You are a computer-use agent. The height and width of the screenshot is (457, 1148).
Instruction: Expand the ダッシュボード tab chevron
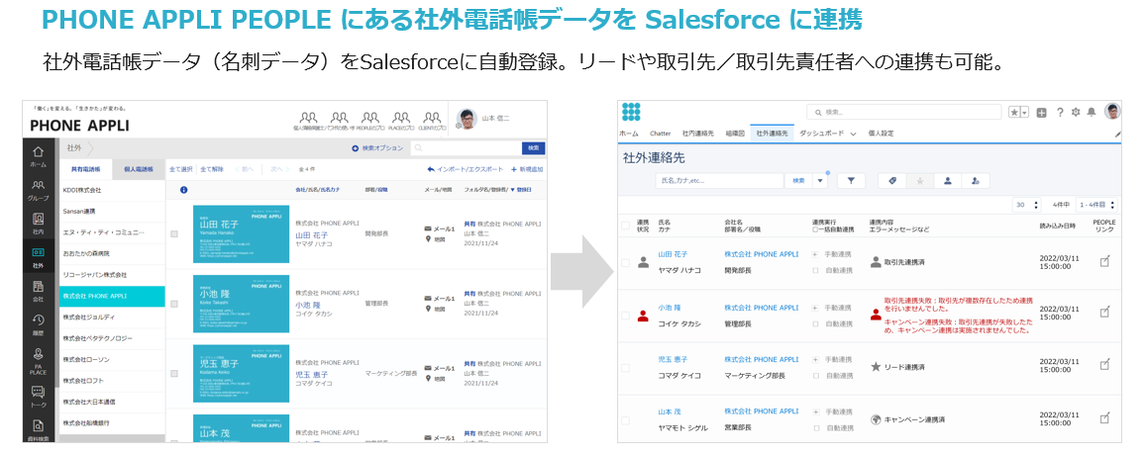853,134
